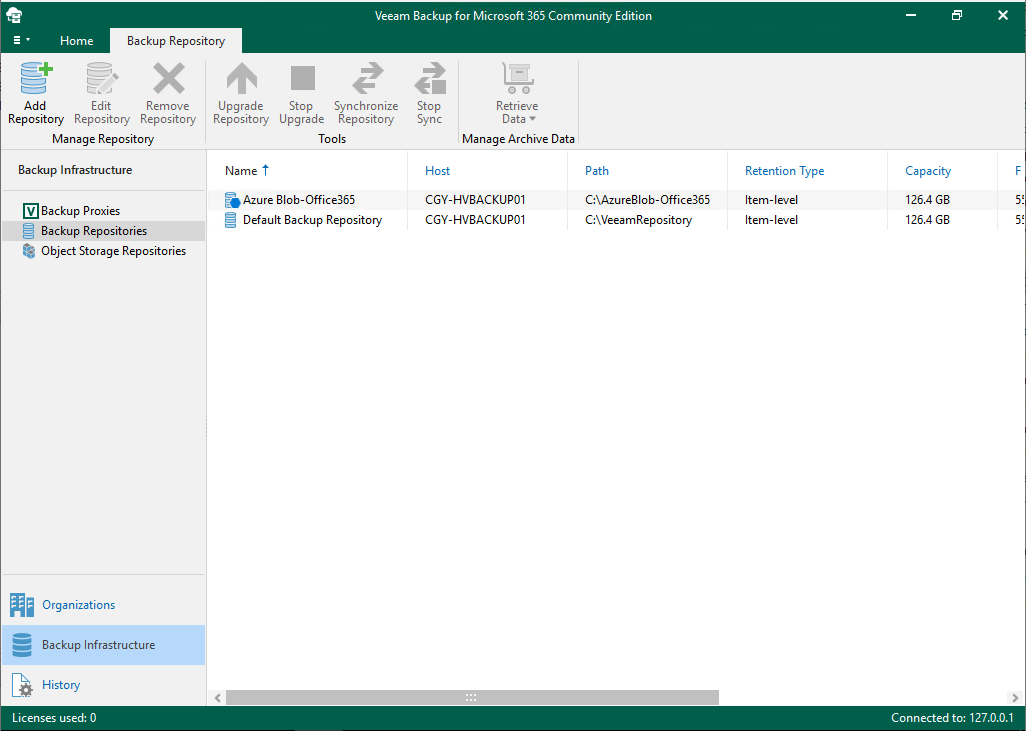This screenshot has width=1026, height=731.
Task: Restore down the Veeam window
Action: [x=957, y=15]
